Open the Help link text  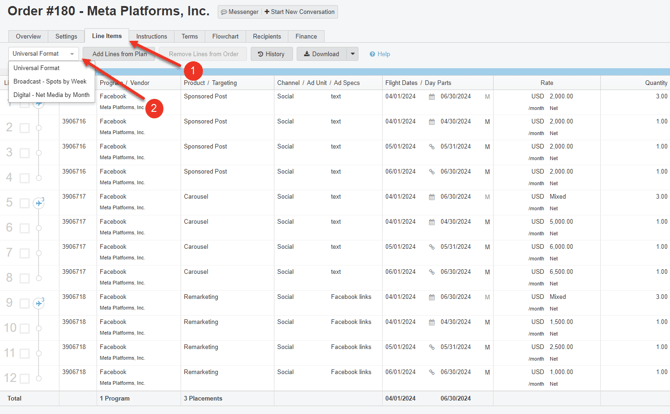pos(384,54)
